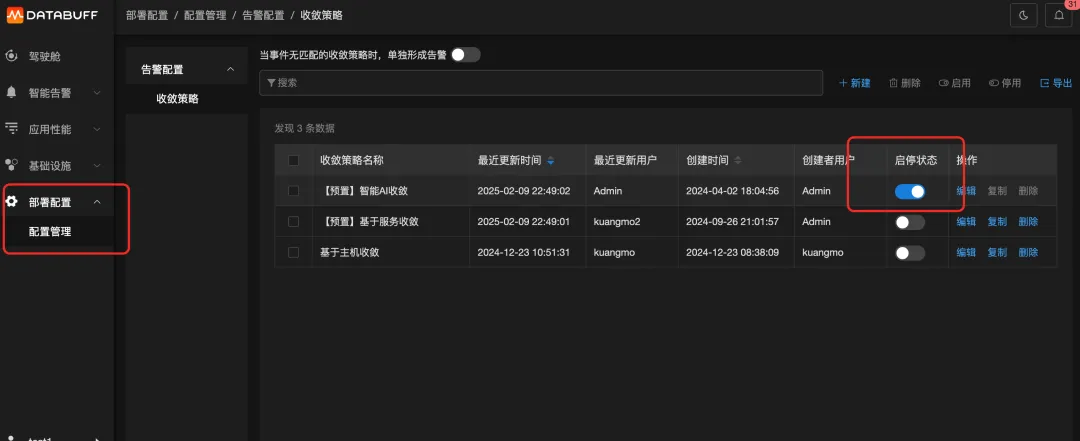Select 收敛策略 in side panel
The width and height of the screenshot is (1080, 441).
[178, 99]
